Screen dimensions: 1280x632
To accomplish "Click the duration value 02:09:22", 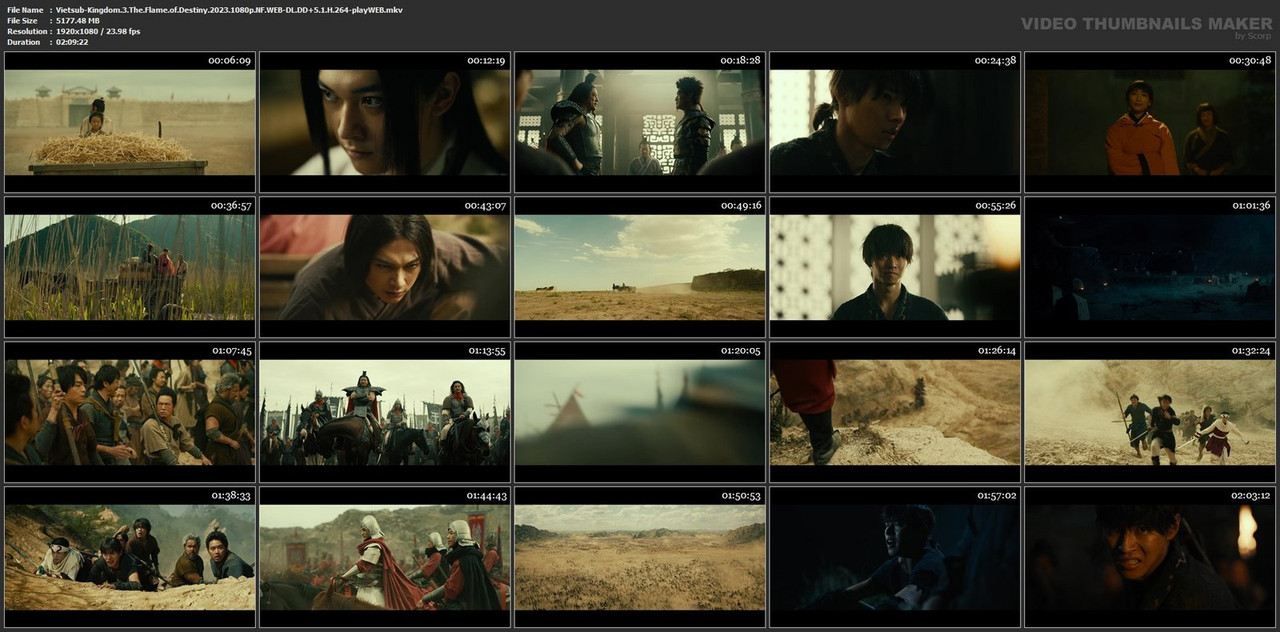I will [72, 42].
